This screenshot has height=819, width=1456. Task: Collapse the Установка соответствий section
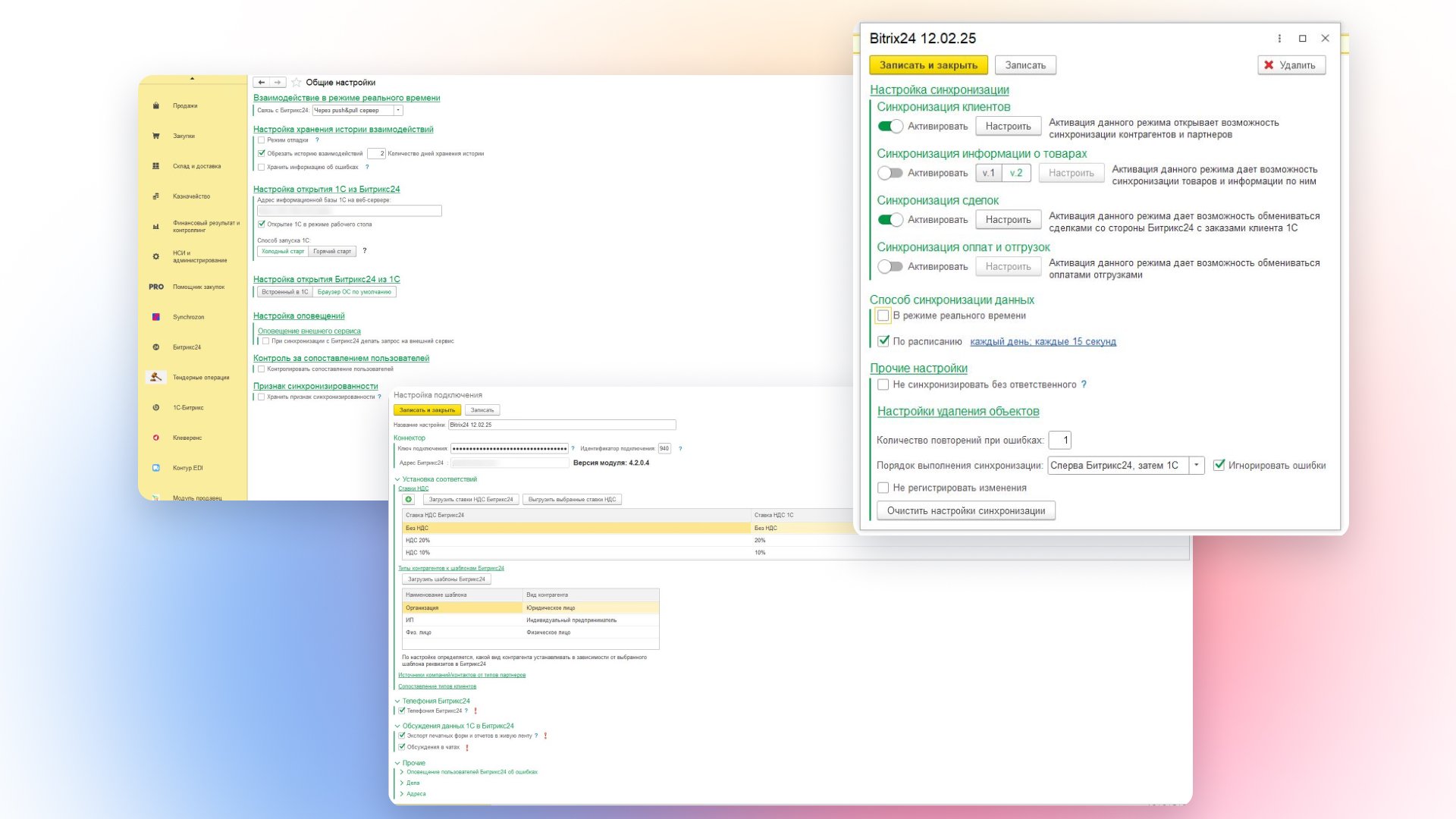(x=397, y=479)
